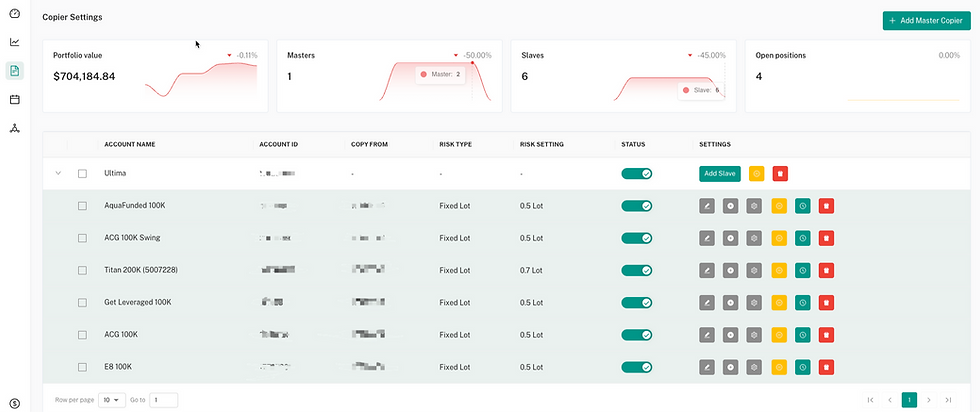Click the green clock icon for ACG 100K Swing
980x412 pixels.
click(802, 238)
